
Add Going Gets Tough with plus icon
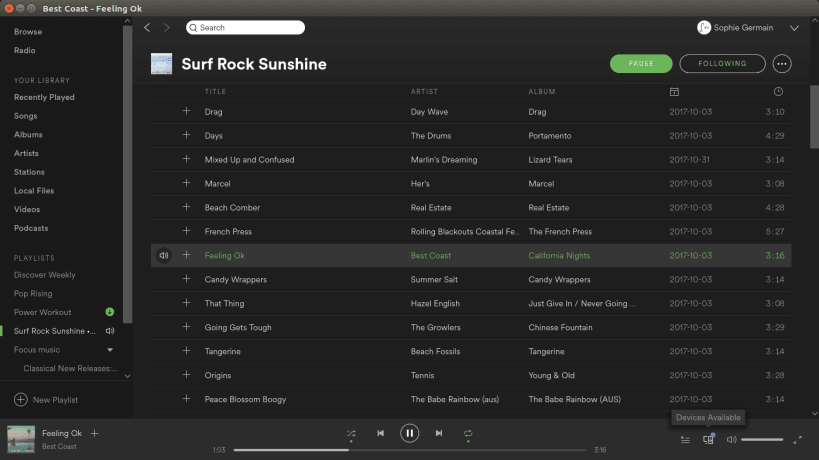pyautogui.click(x=186, y=327)
